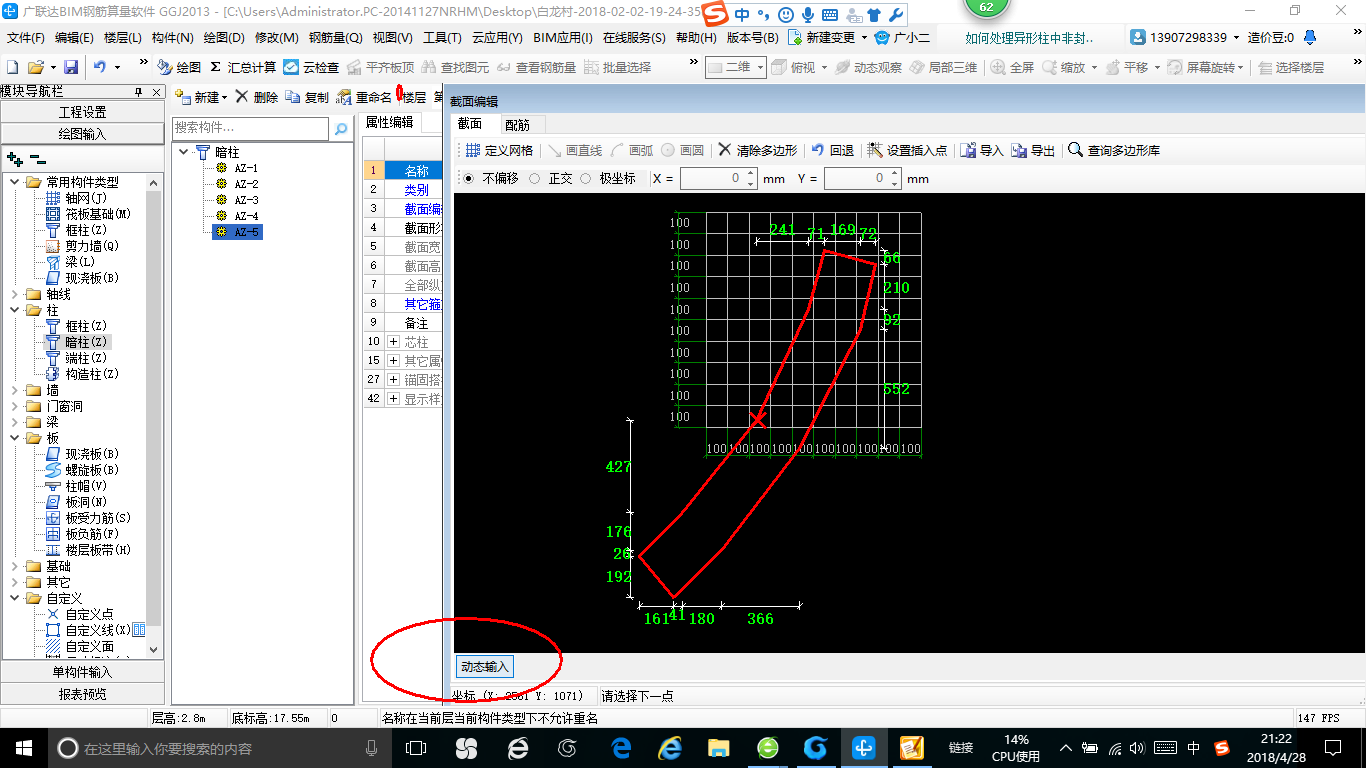The width and height of the screenshot is (1366, 768).
Task: Open 单构件输入 navigation section
Action: (83, 672)
